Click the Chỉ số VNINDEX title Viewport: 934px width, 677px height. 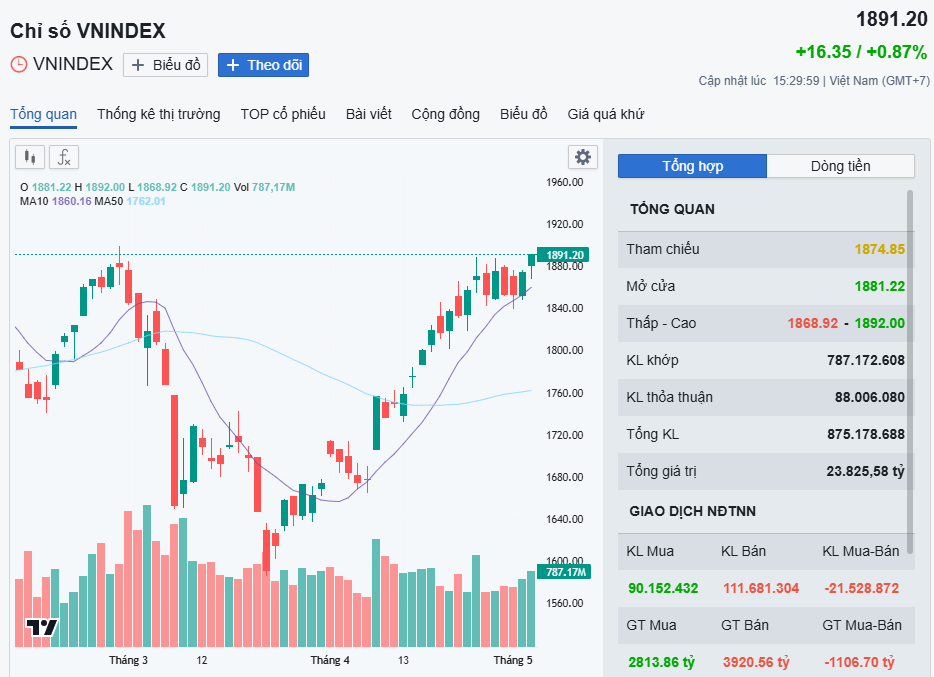tap(88, 31)
